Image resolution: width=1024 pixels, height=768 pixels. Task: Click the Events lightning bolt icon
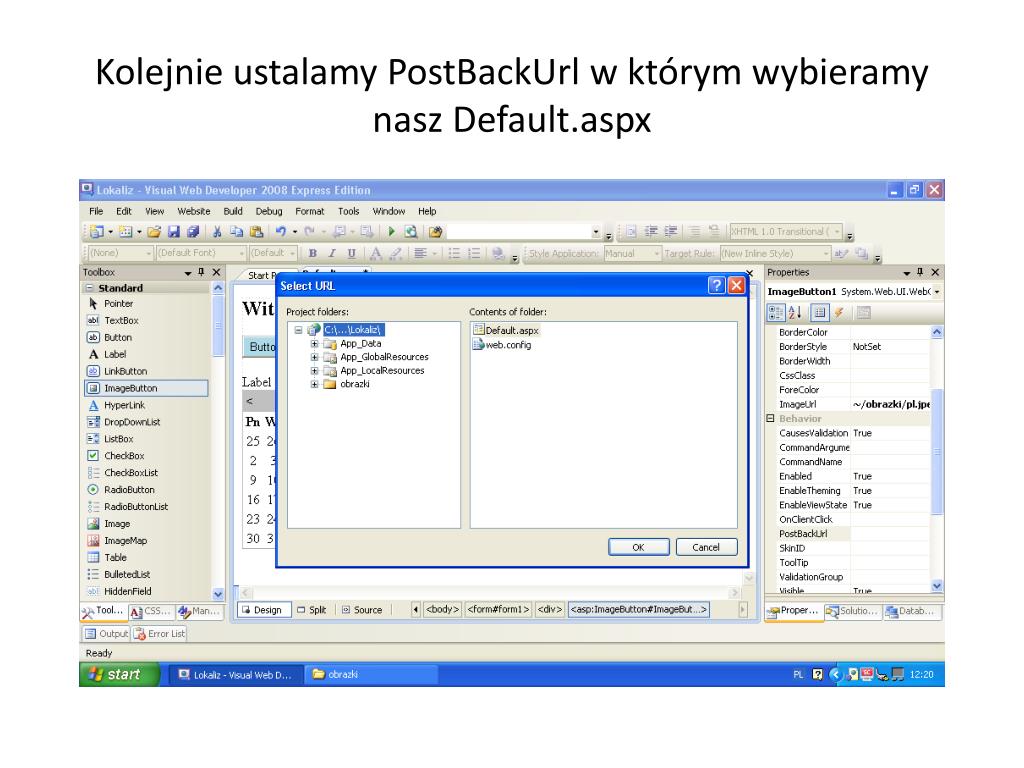click(839, 313)
